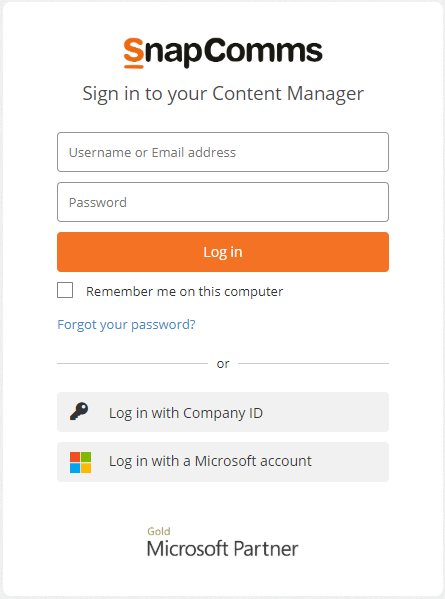The width and height of the screenshot is (445, 599).
Task: Click the divider line right of "or"
Action: click(x=314, y=364)
